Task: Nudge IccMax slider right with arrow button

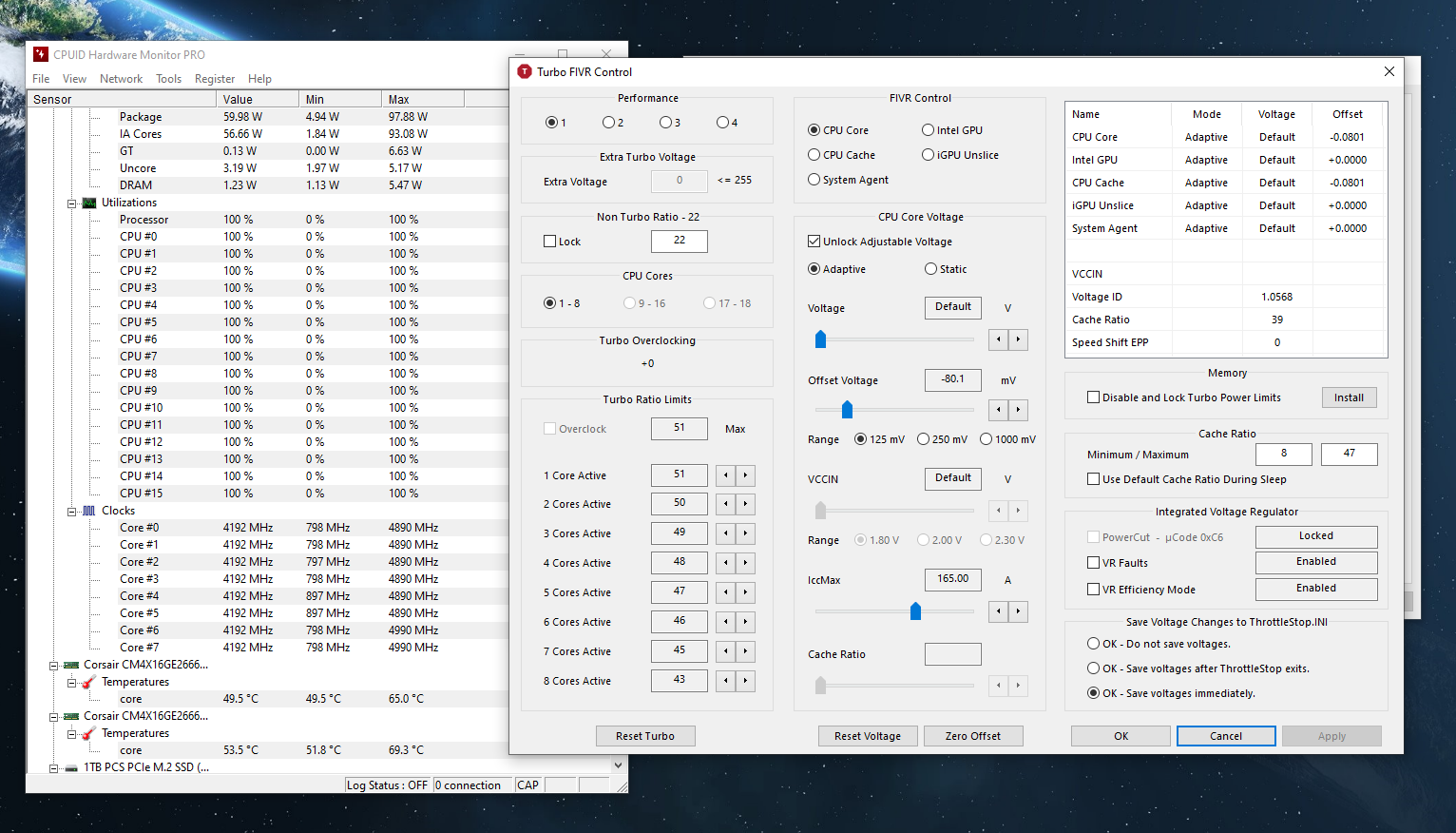Action: coord(1018,611)
